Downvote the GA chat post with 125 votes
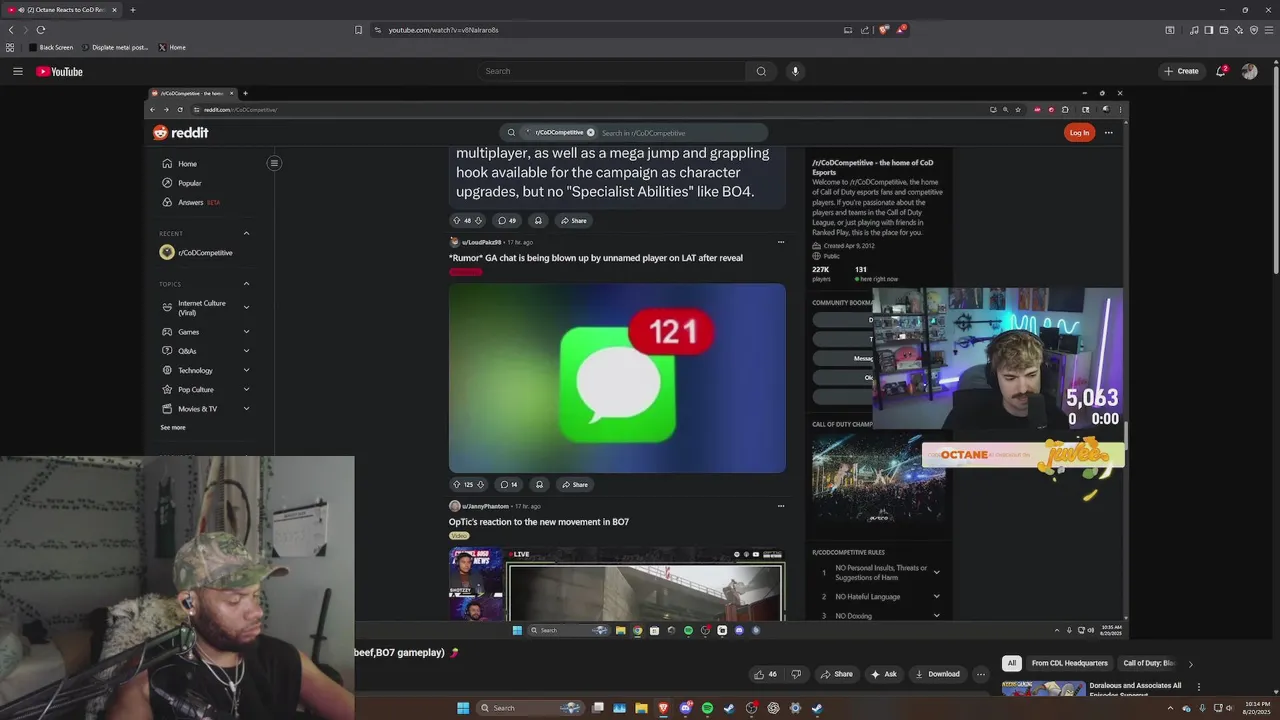1280x720 pixels. click(x=480, y=484)
